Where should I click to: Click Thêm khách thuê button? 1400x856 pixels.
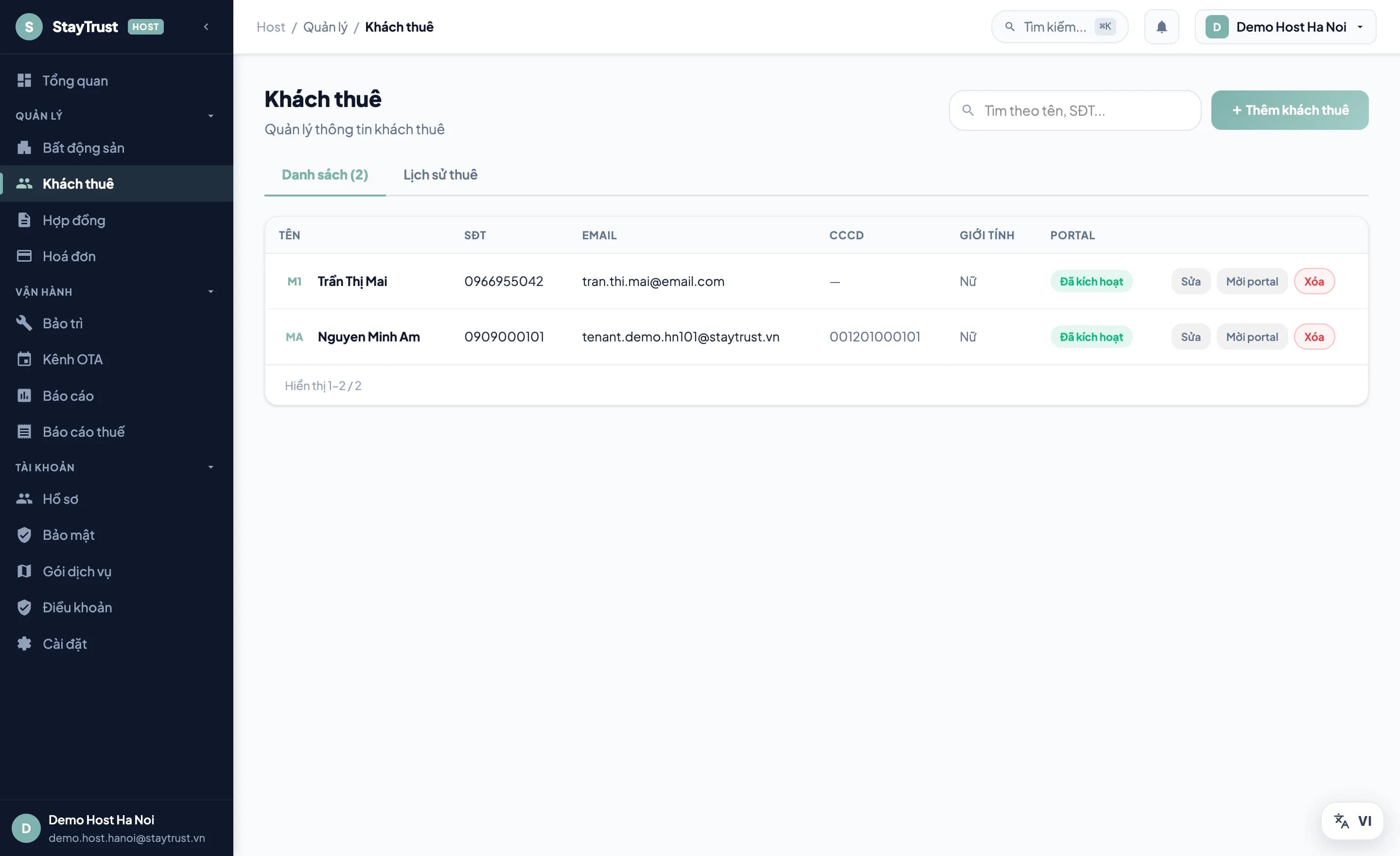[x=1290, y=110]
